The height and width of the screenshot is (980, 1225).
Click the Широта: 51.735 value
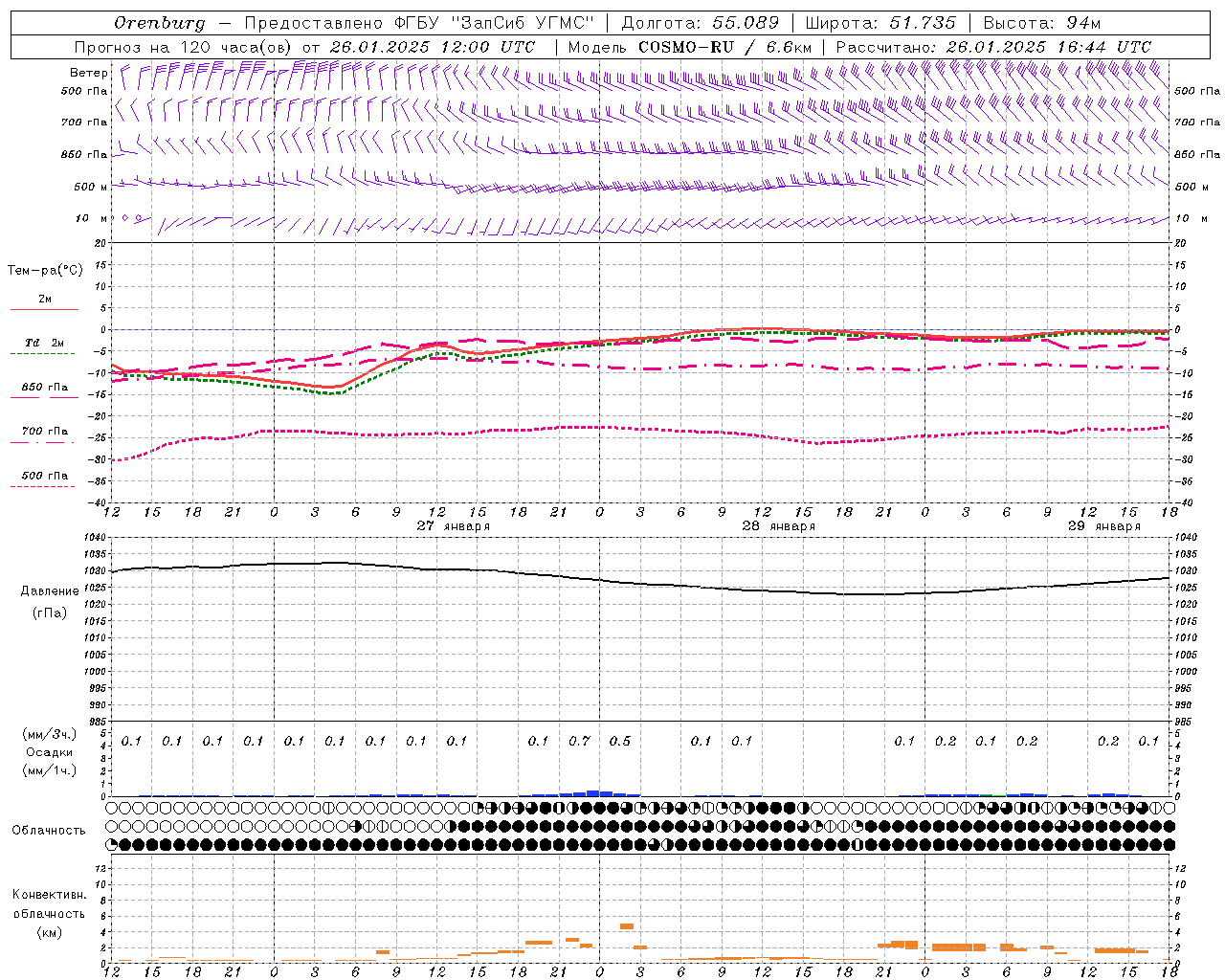pos(880,23)
